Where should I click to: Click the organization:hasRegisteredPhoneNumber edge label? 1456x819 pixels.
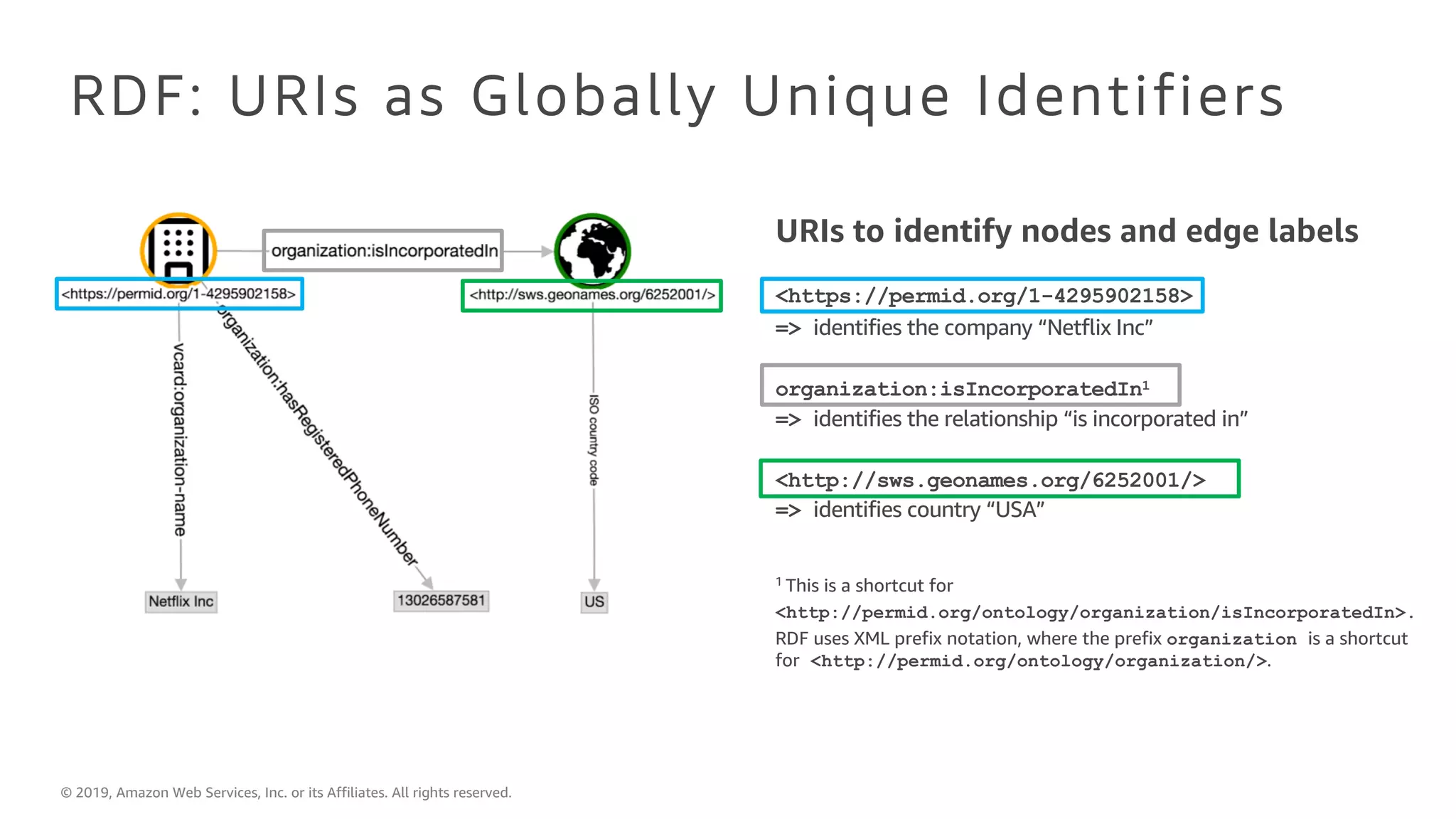pyautogui.click(x=316, y=435)
